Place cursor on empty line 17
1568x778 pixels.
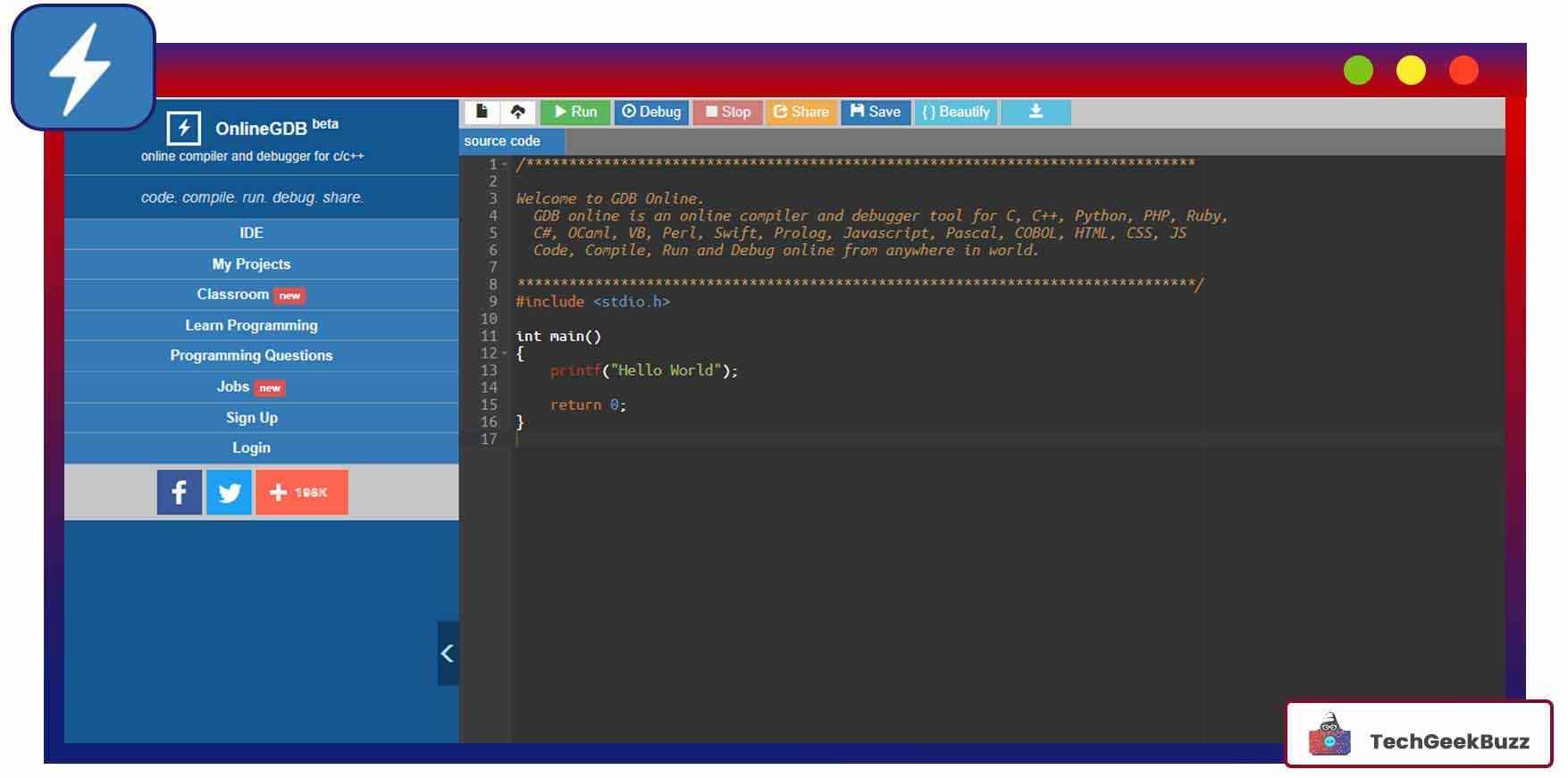click(804, 439)
